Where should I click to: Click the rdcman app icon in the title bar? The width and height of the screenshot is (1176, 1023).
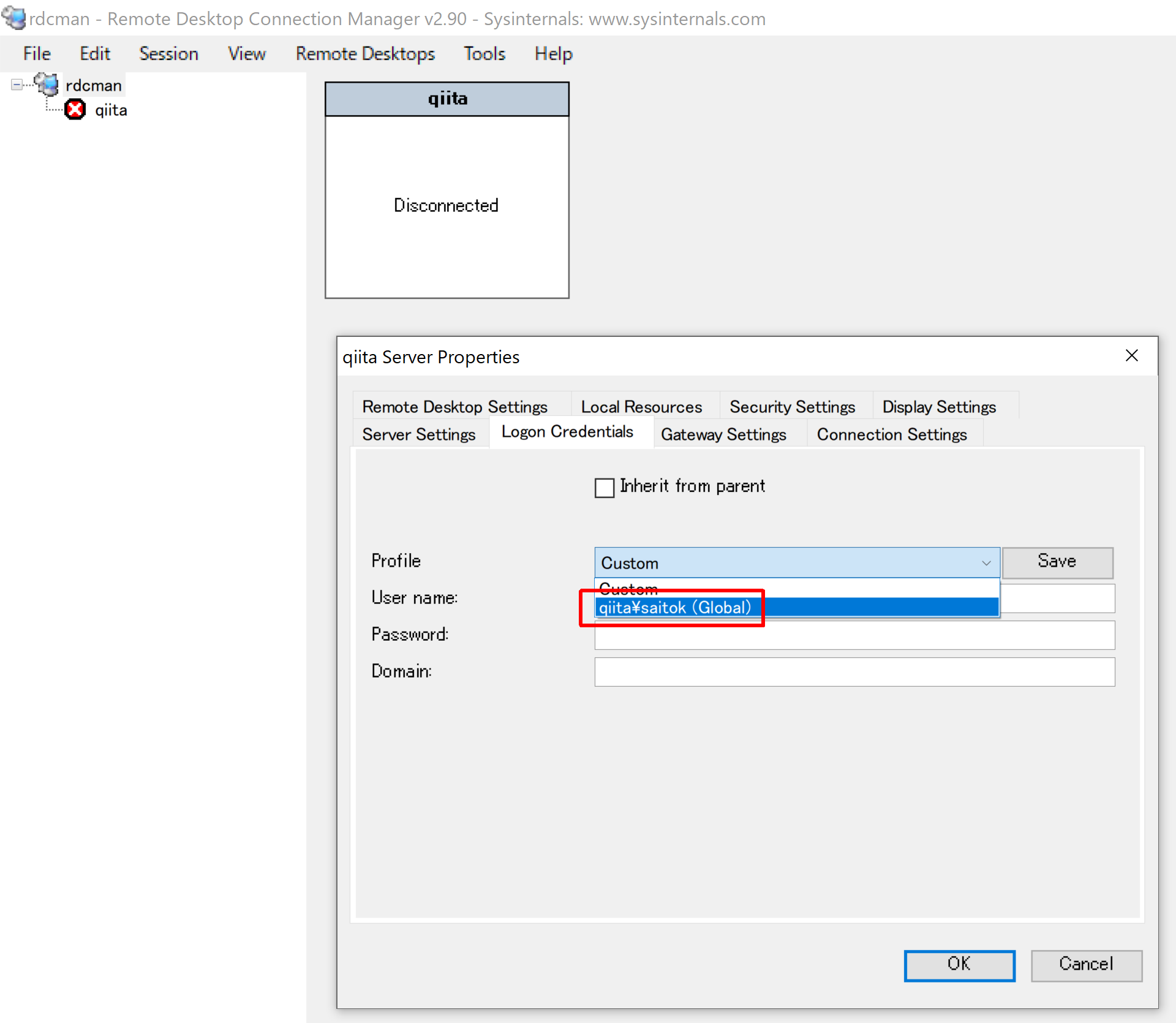13,18
